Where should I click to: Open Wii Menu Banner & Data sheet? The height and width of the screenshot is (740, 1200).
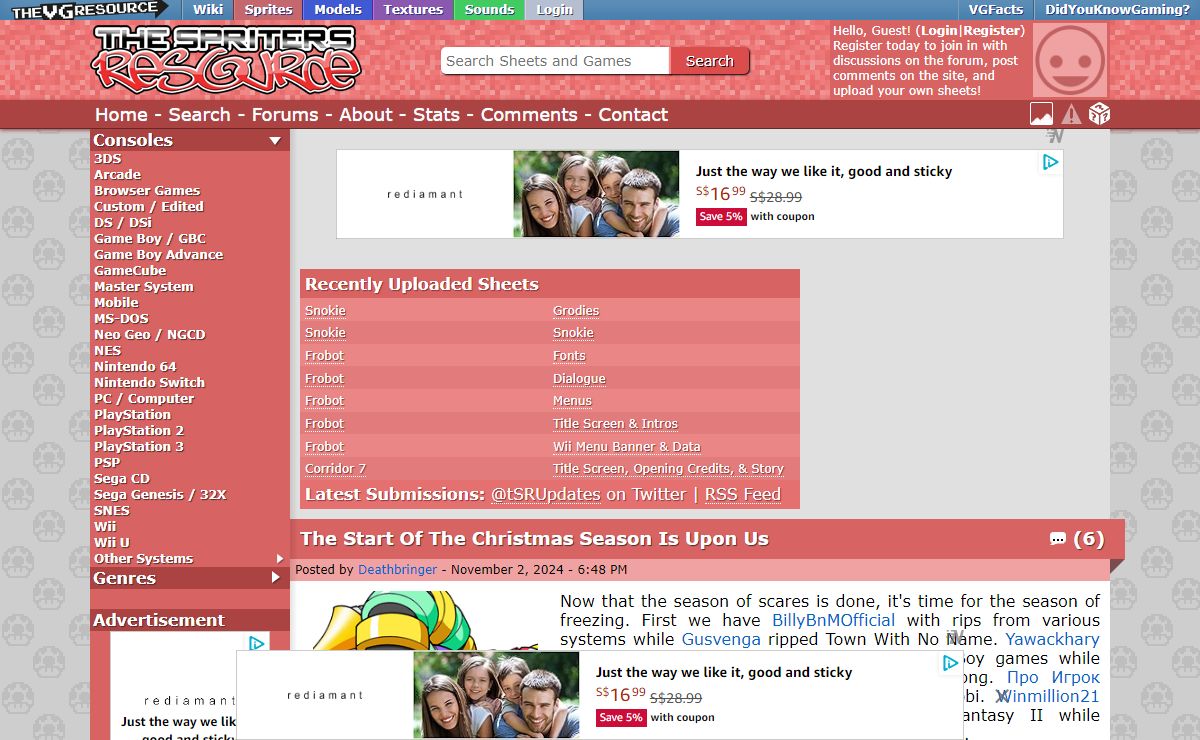click(x=626, y=447)
